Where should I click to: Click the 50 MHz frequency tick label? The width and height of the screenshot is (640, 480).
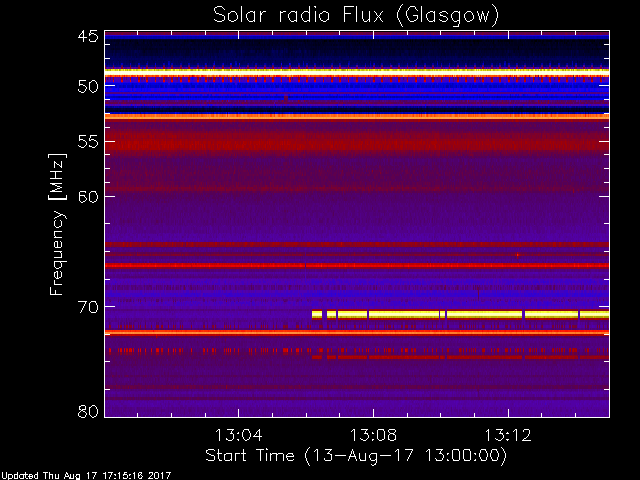coord(88,87)
